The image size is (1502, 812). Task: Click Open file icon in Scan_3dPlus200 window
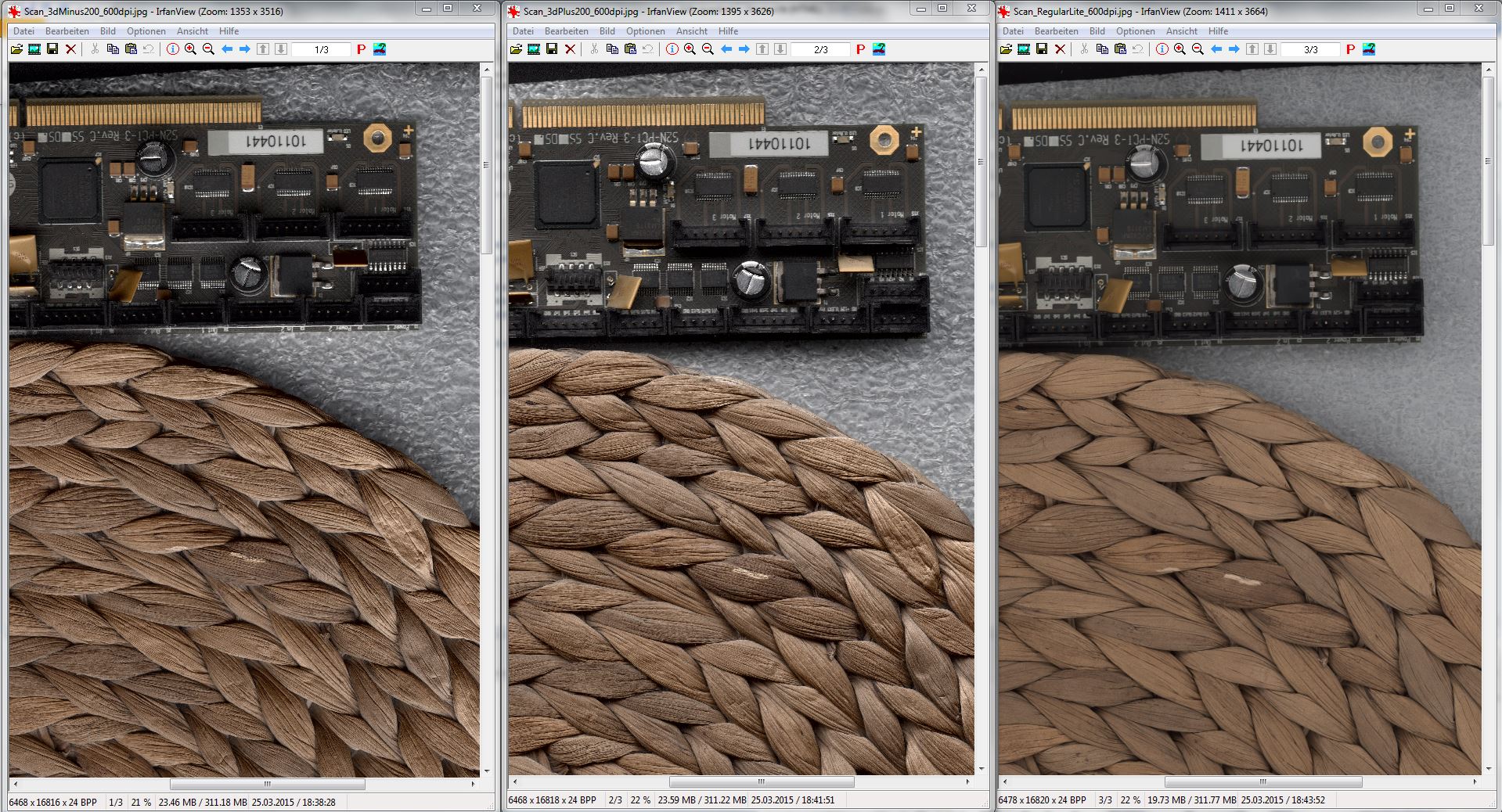pyautogui.click(x=516, y=49)
